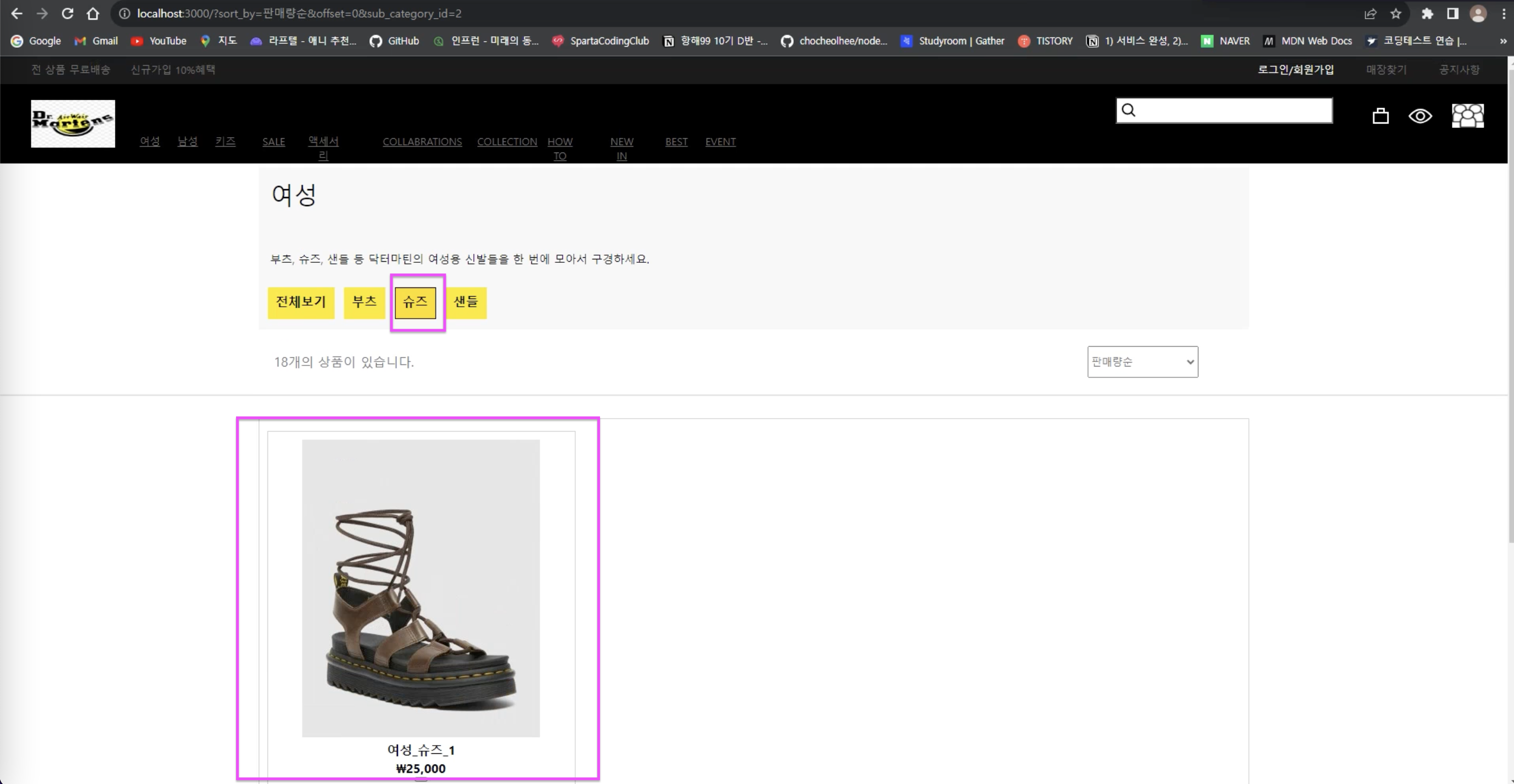Click the 전체보기 filter button
The height and width of the screenshot is (784, 1514).
click(301, 302)
